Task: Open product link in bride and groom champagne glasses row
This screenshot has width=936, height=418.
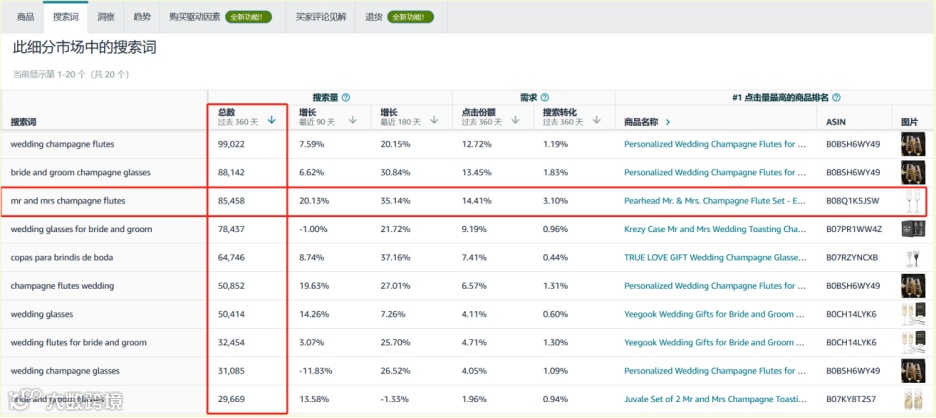Action: 715,173
